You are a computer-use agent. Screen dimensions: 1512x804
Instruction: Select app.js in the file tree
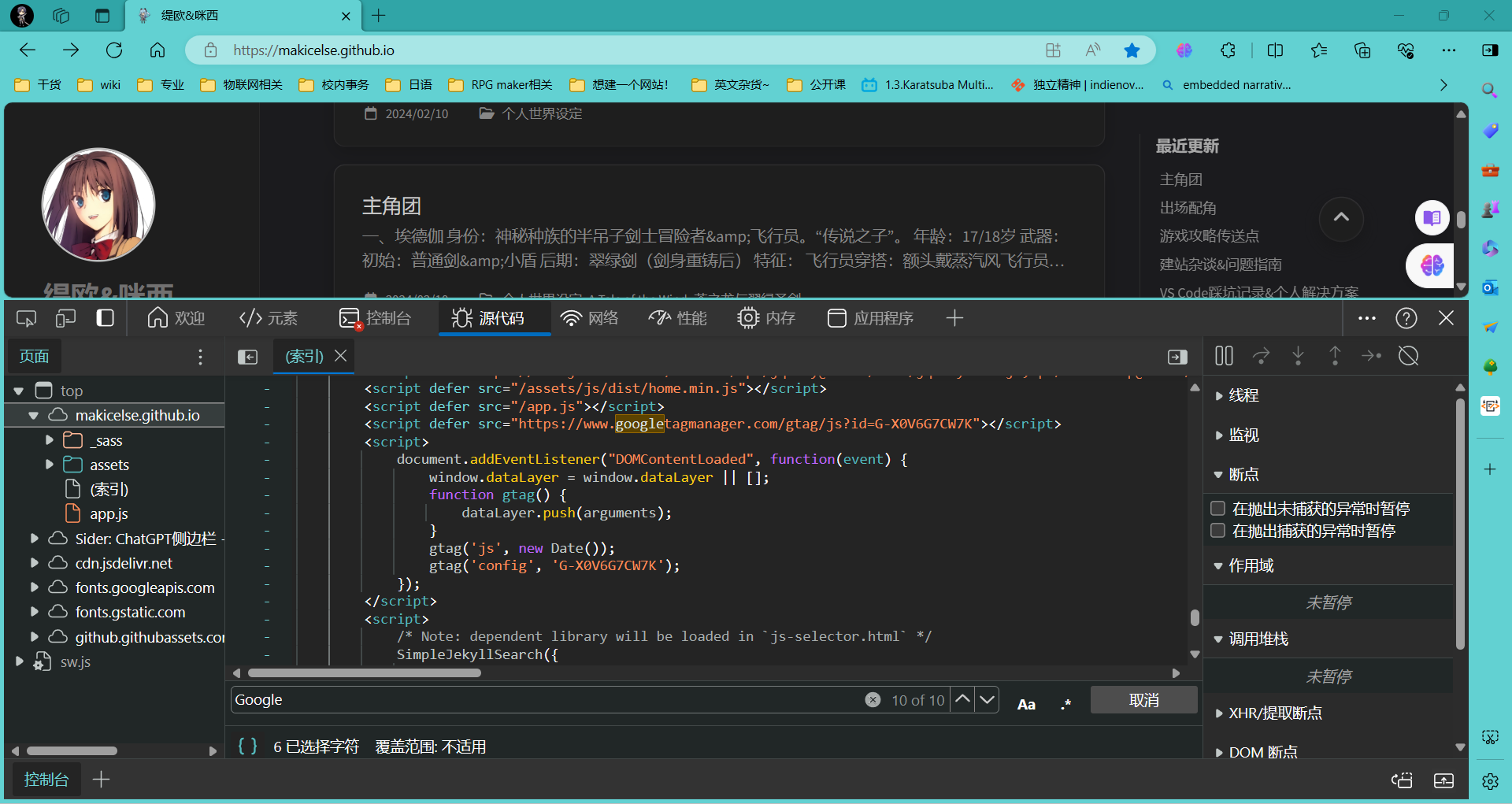pos(109,513)
